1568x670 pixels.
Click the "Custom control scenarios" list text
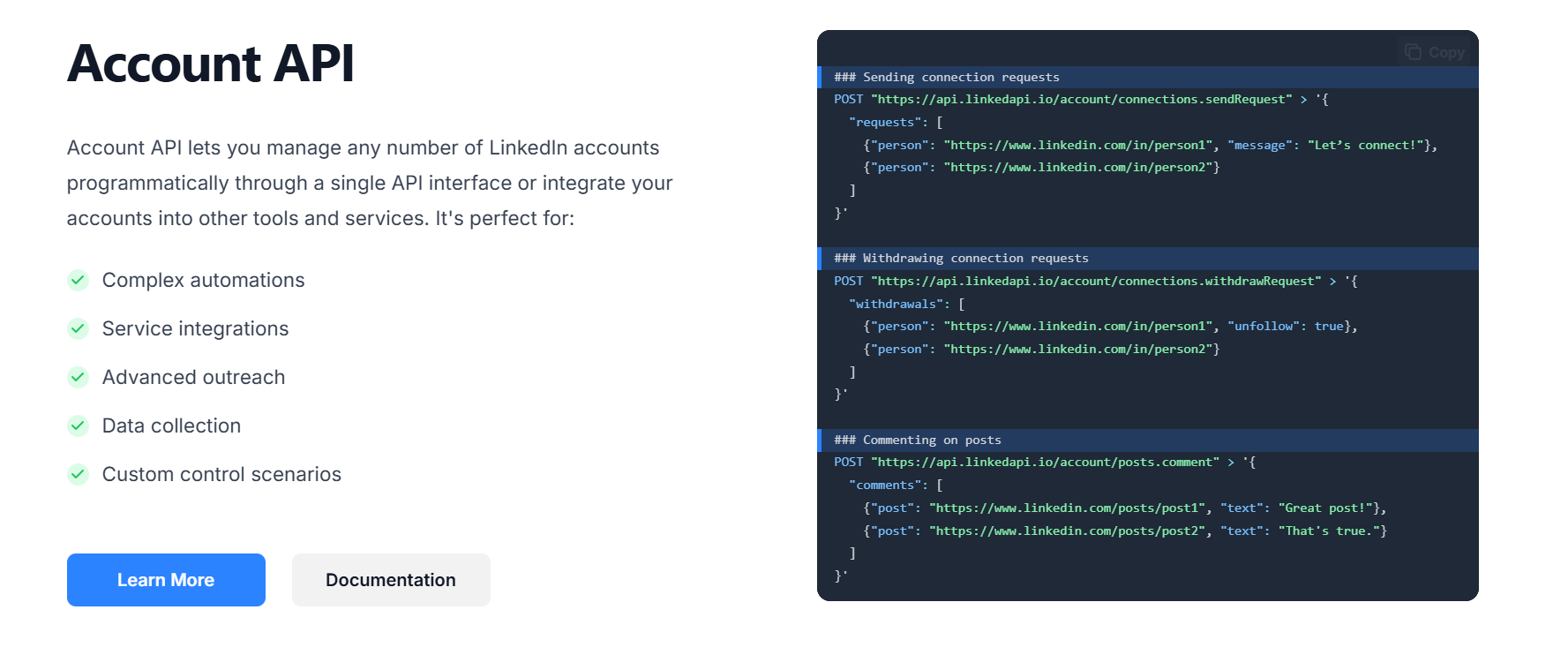point(221,474)
